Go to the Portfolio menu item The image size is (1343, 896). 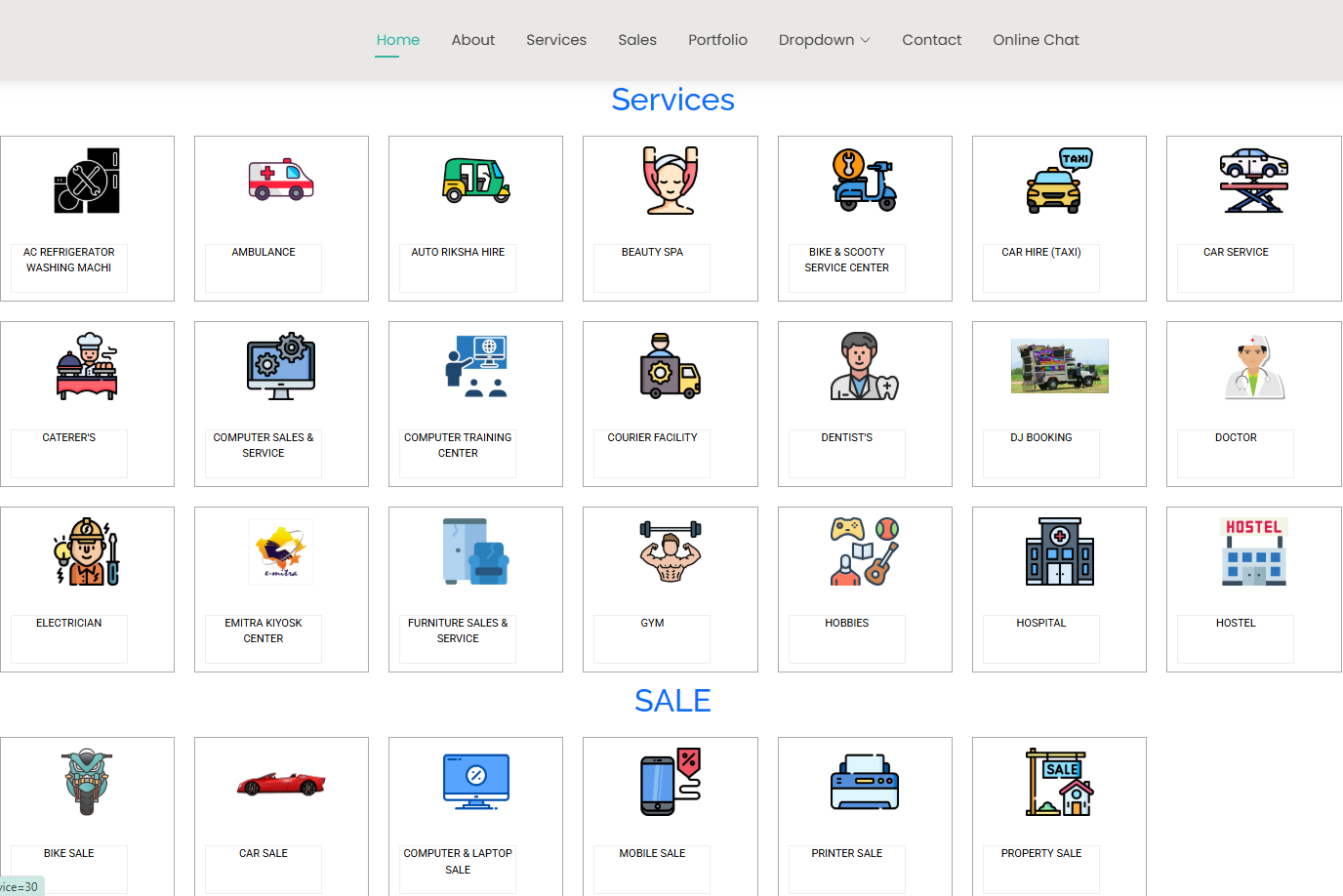pyautogui.click(x=717, y=40)
